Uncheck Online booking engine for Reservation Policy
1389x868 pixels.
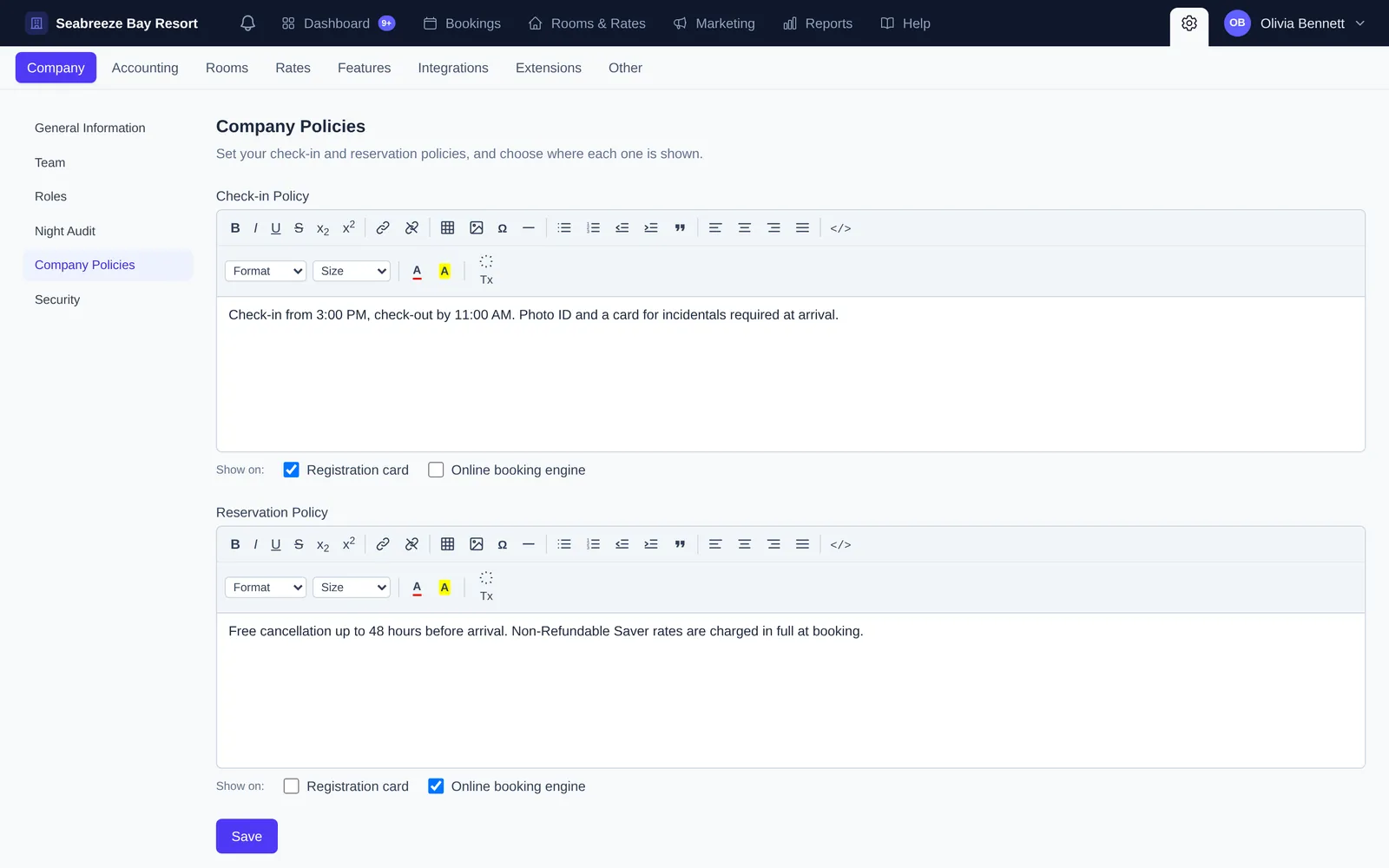click(436, 786)
